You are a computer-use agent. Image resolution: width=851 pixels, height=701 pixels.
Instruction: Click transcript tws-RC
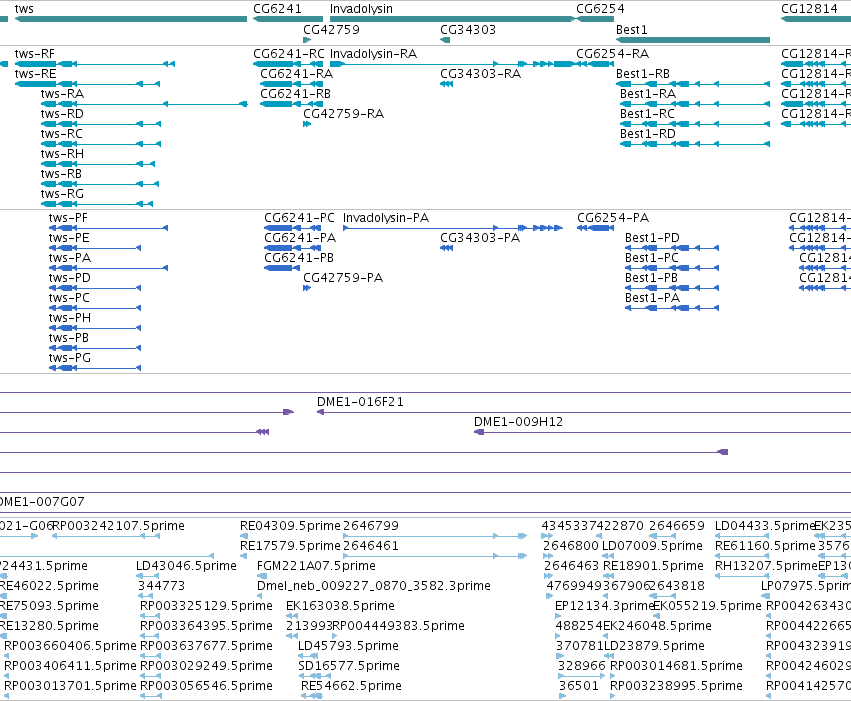coord(62,133)
